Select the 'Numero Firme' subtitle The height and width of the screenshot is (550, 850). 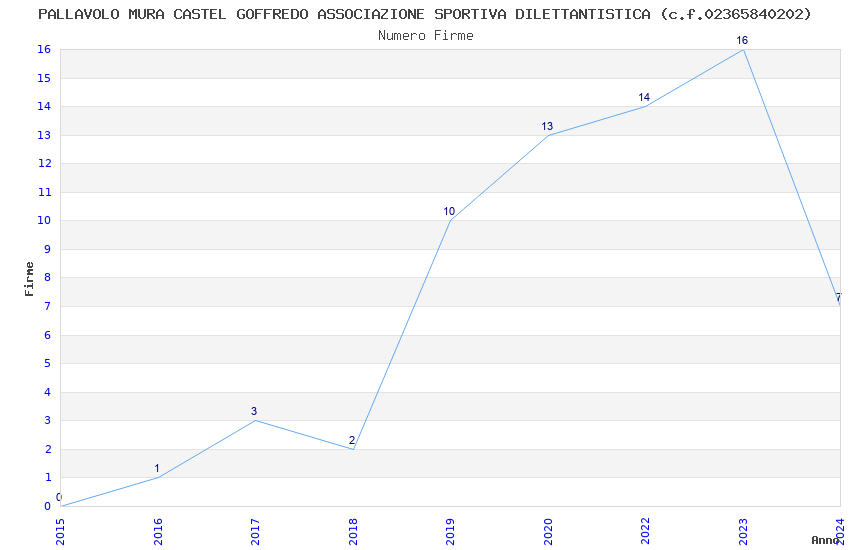[426, 35]
